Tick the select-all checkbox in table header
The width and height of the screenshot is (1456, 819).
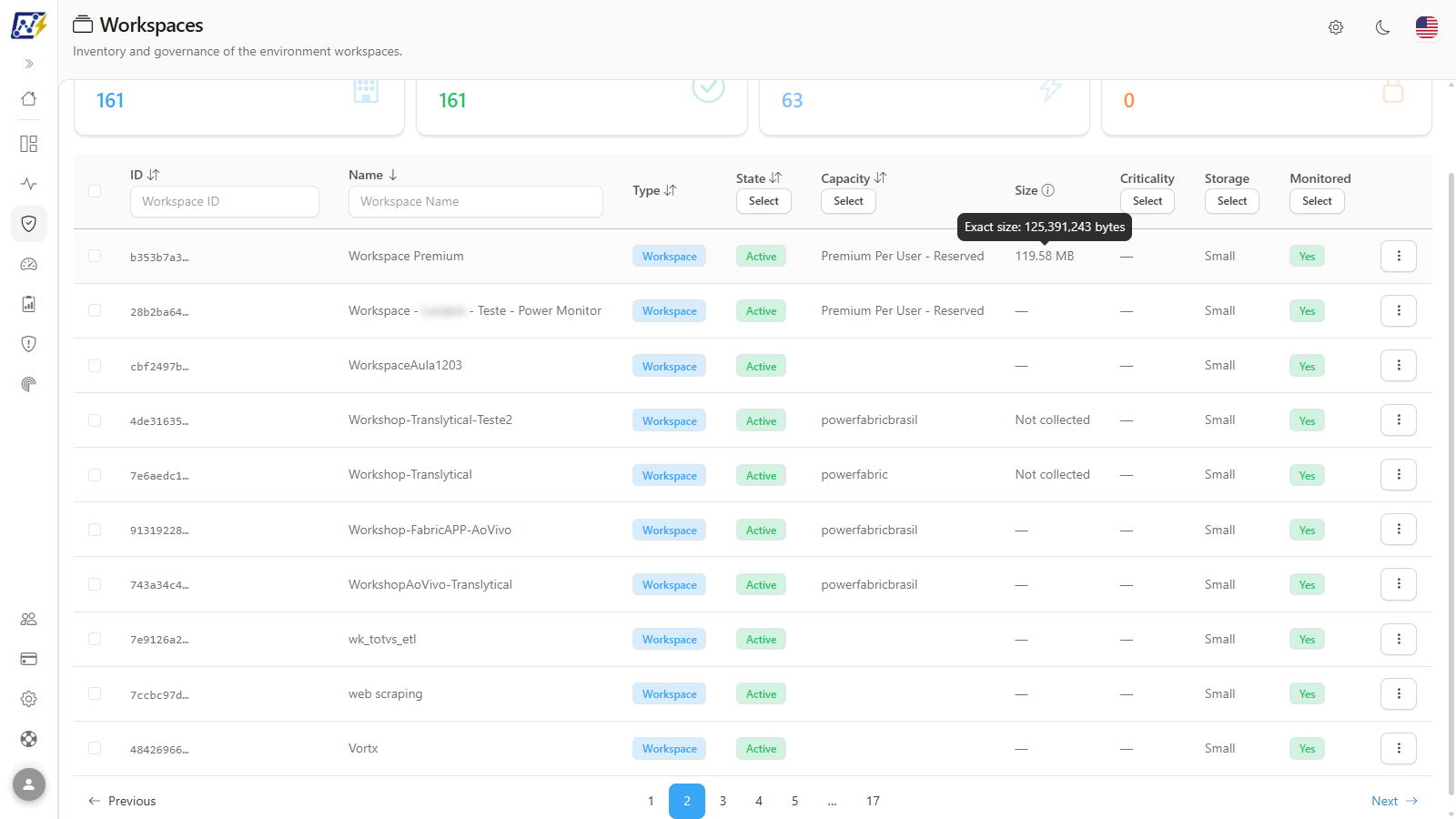pos(95,191)
